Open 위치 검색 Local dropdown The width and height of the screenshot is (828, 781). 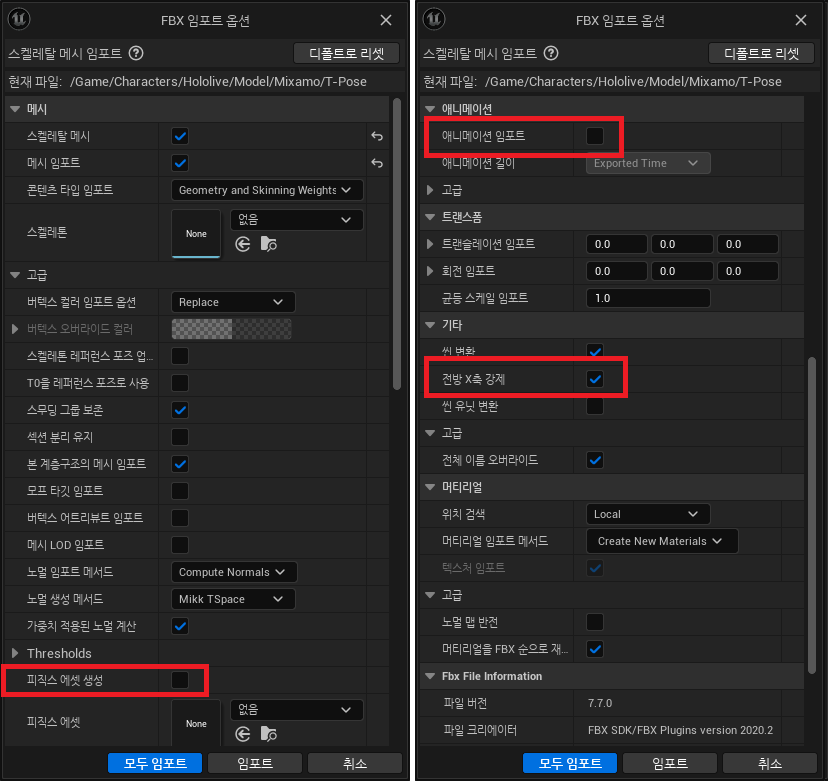tap(648, 514)
